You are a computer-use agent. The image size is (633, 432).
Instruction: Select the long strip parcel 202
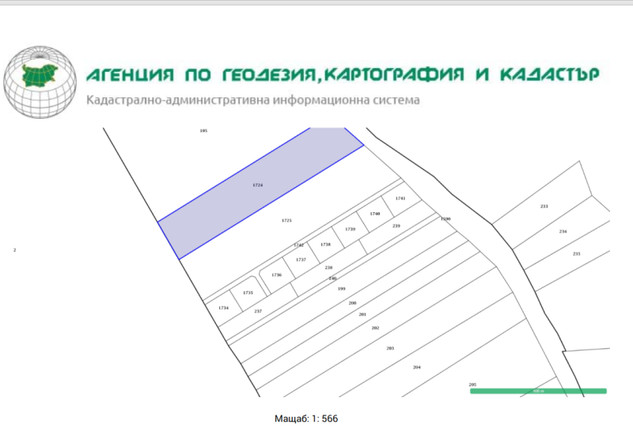coord(375,328)
